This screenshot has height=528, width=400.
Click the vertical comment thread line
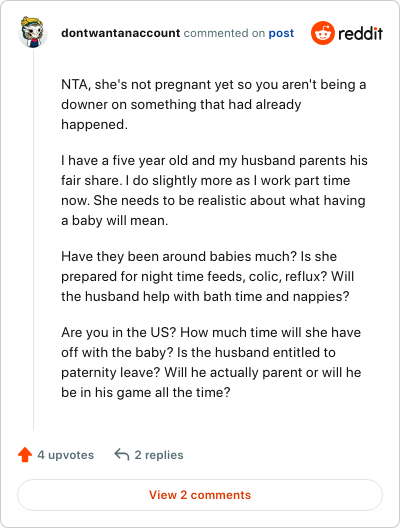(x=33, y=239)
